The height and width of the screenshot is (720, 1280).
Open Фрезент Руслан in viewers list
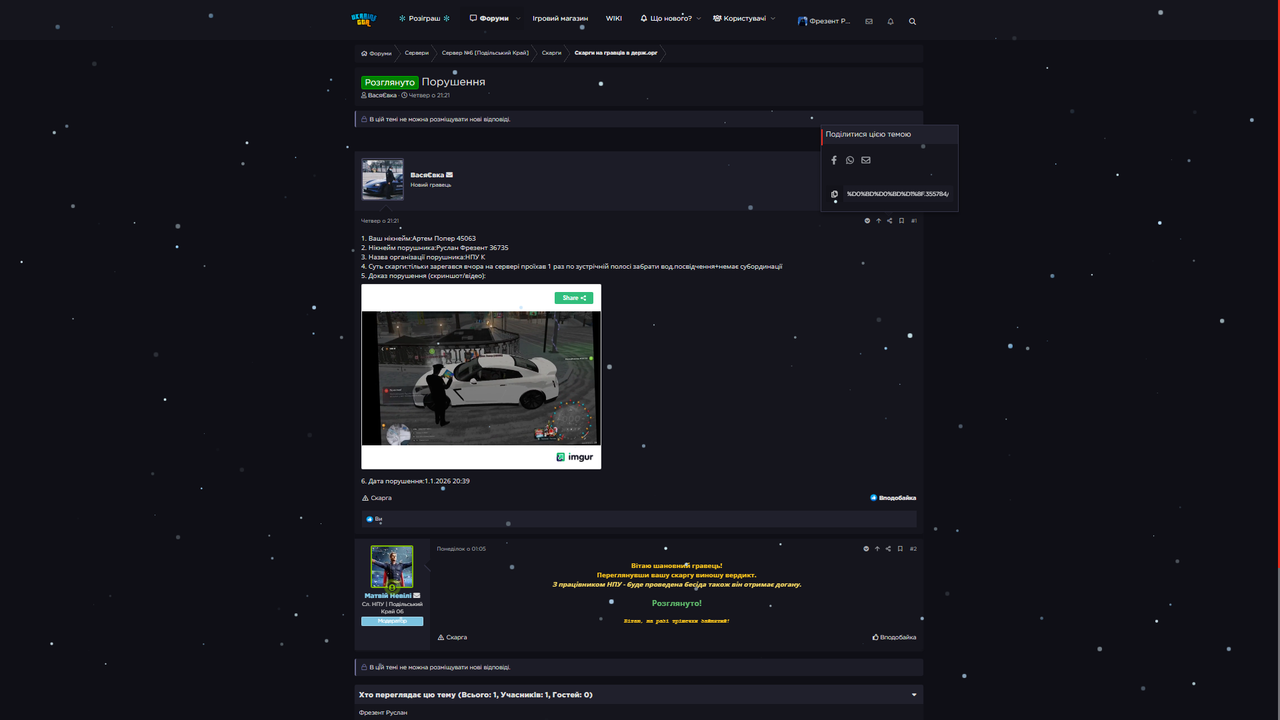pos(383,713)
